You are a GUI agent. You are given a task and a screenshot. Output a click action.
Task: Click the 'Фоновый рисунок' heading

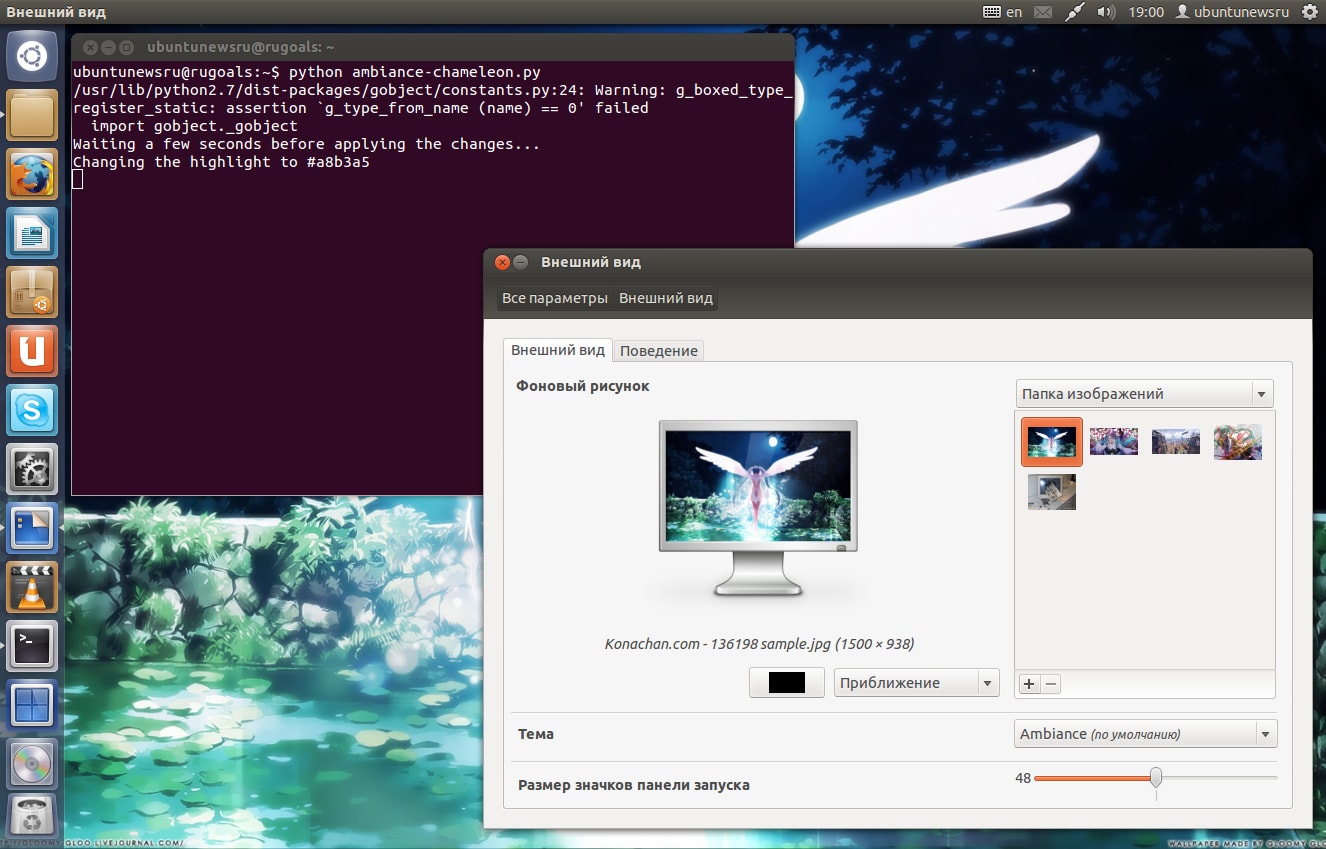583,386
